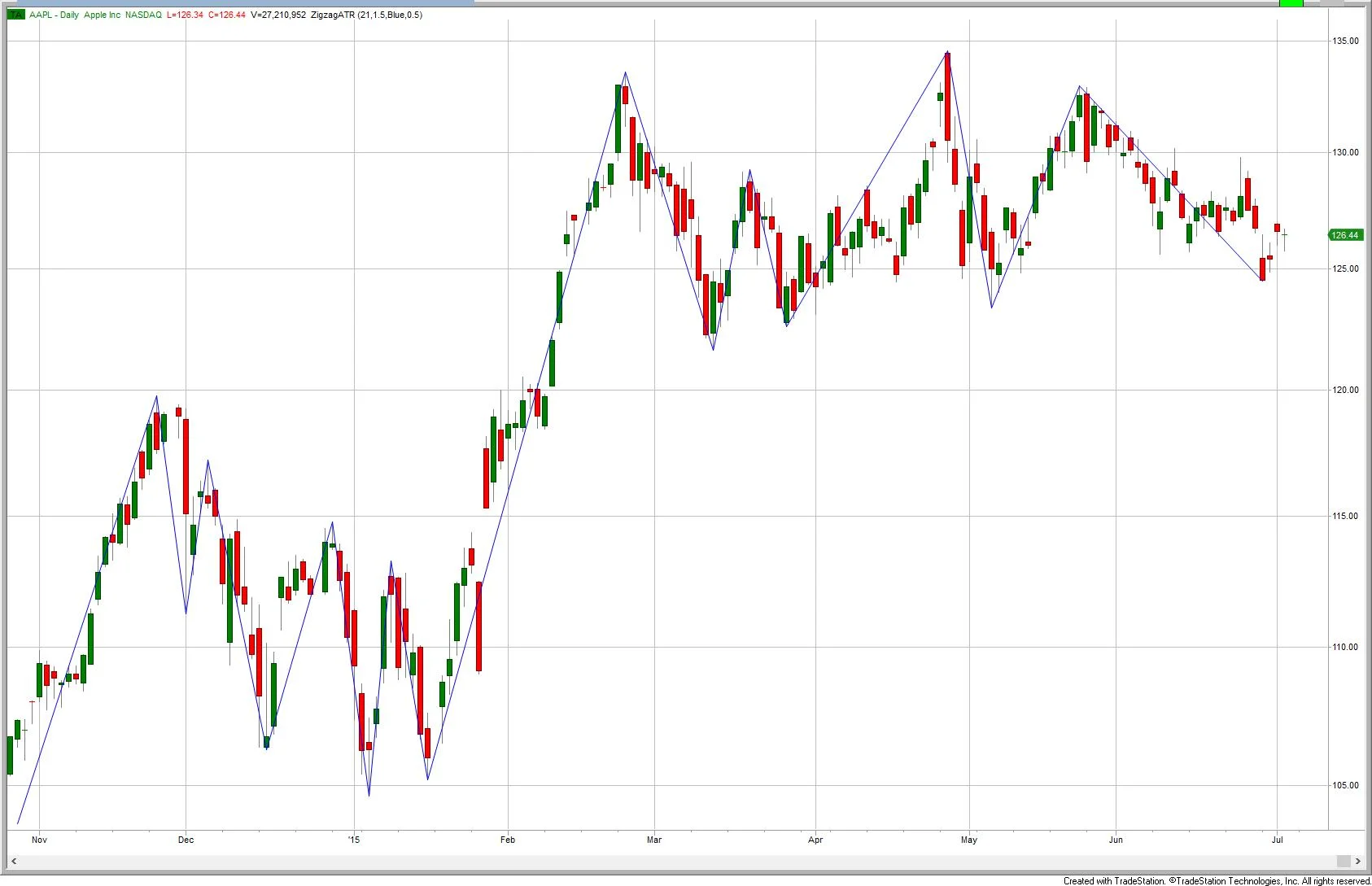Click the 'May' date axis label

click(x=968, y=840)
